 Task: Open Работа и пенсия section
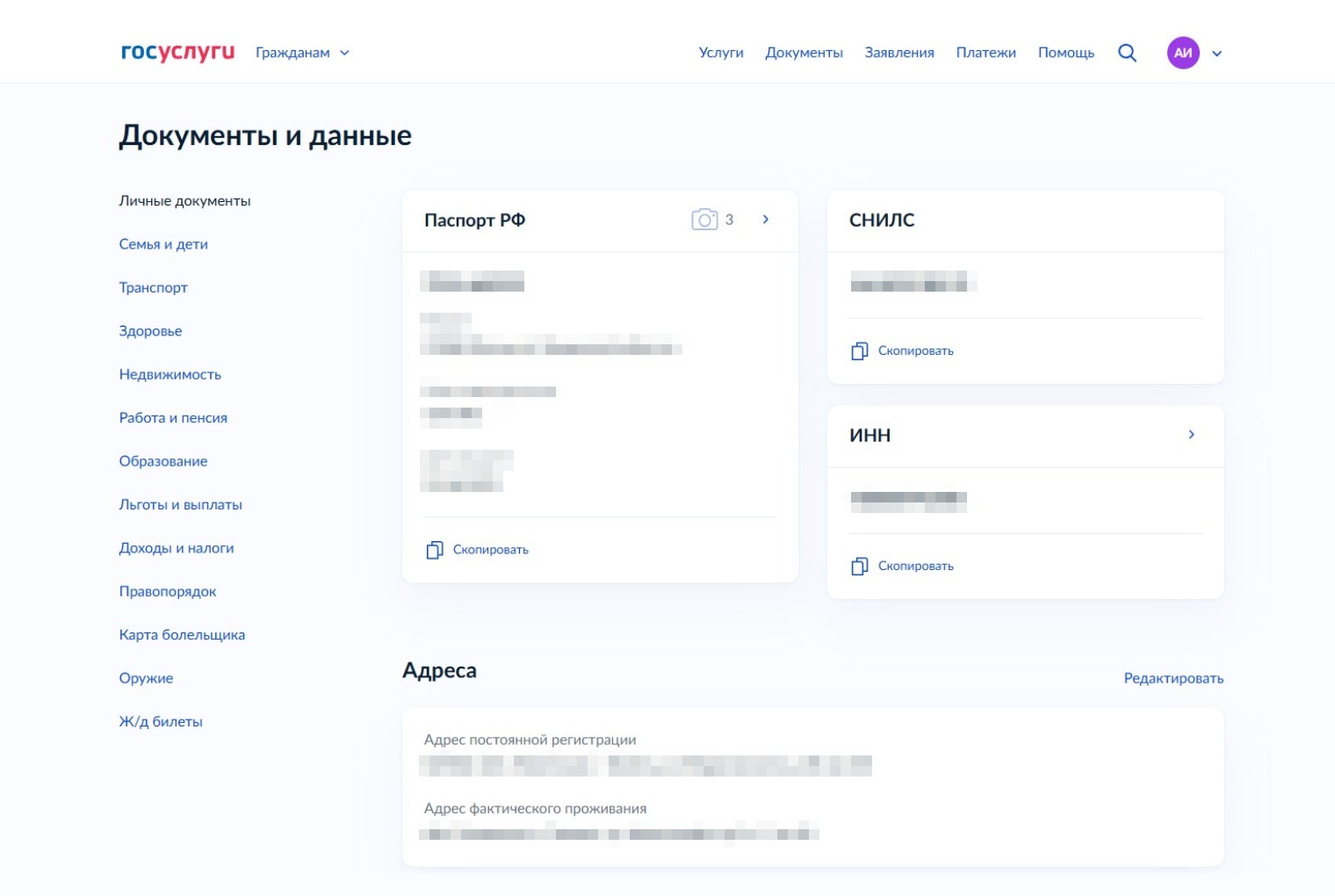[173, 417]
